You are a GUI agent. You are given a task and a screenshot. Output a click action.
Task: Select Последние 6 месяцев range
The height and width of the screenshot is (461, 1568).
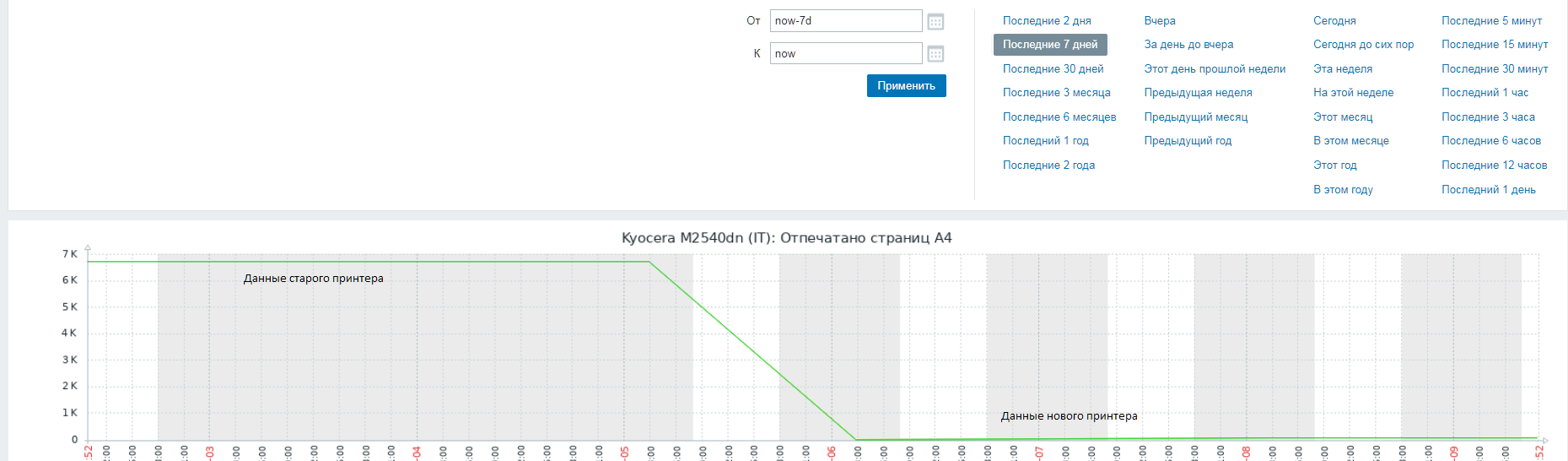click(1059, 117)
